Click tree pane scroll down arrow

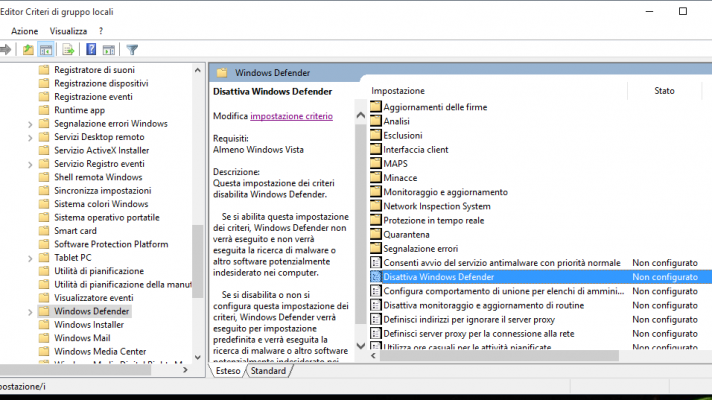(198, 357)
